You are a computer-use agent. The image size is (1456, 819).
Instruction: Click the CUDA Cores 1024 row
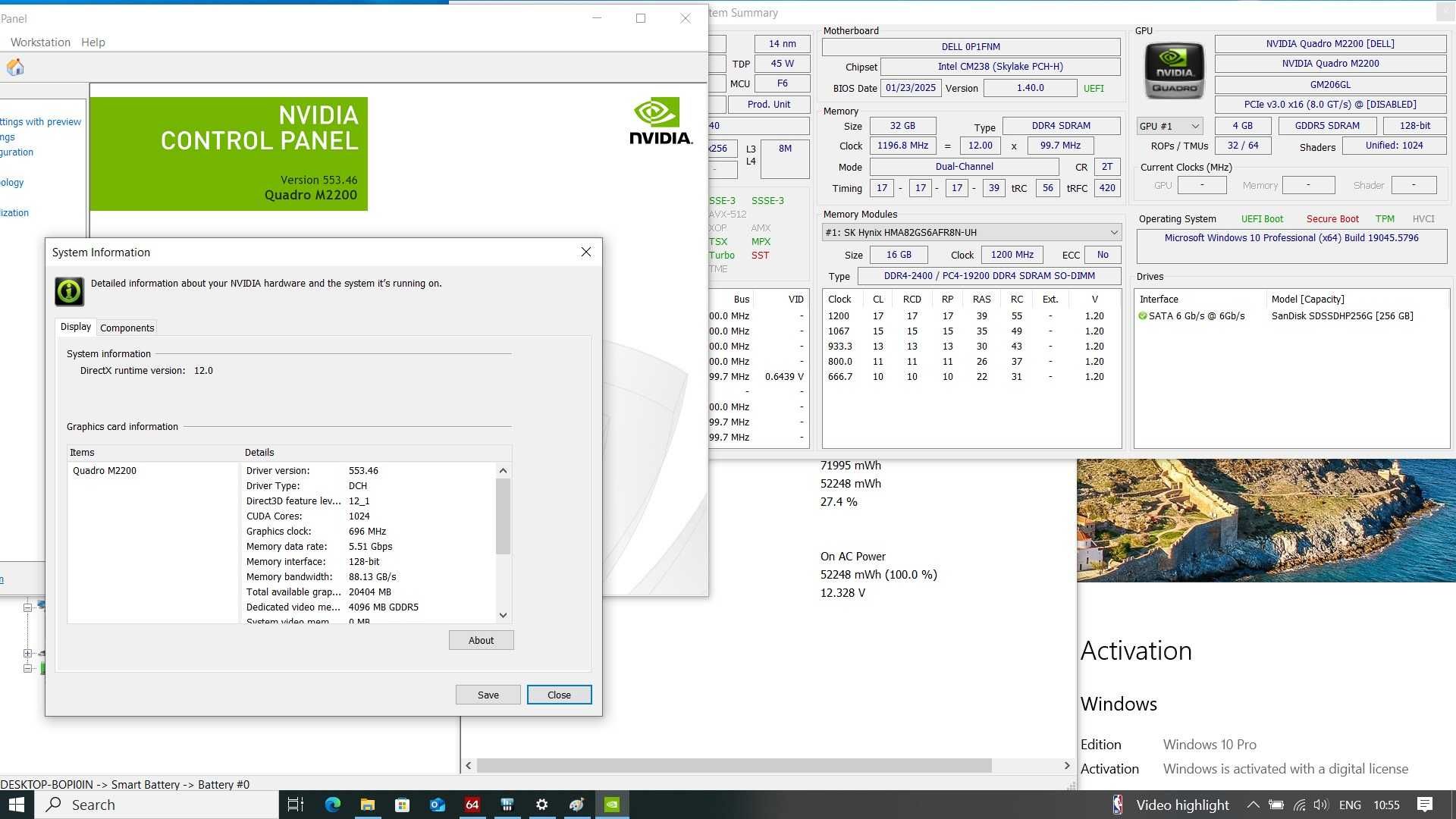tap(369, 516)
